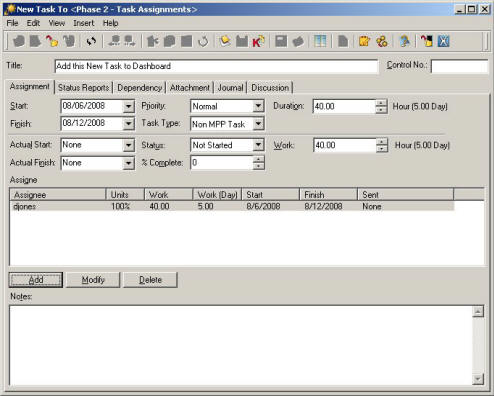
Task: Expand the Status dropdown list
Action: pos(258,145)
